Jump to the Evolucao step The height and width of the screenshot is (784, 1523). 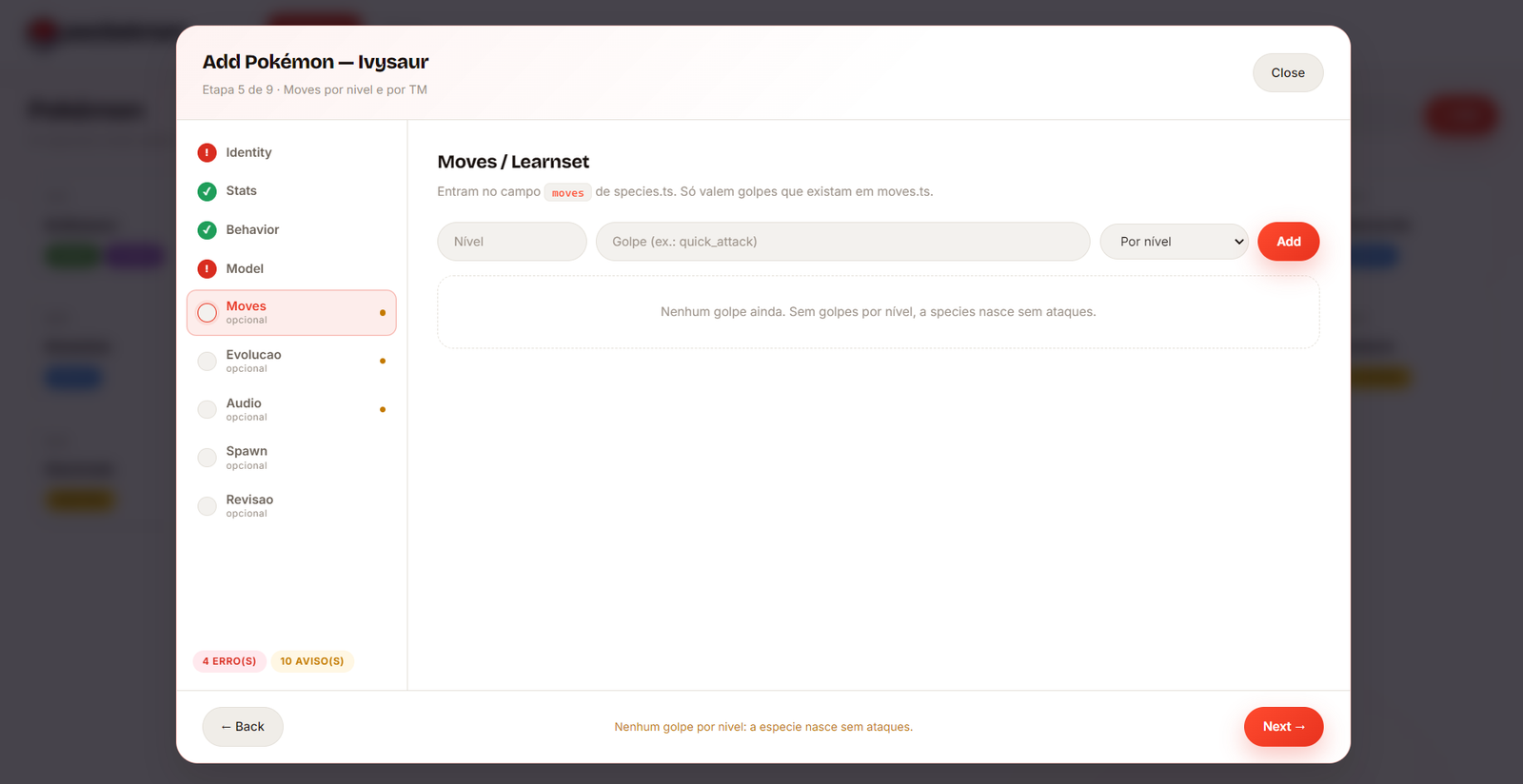click(x=291, y=362)
